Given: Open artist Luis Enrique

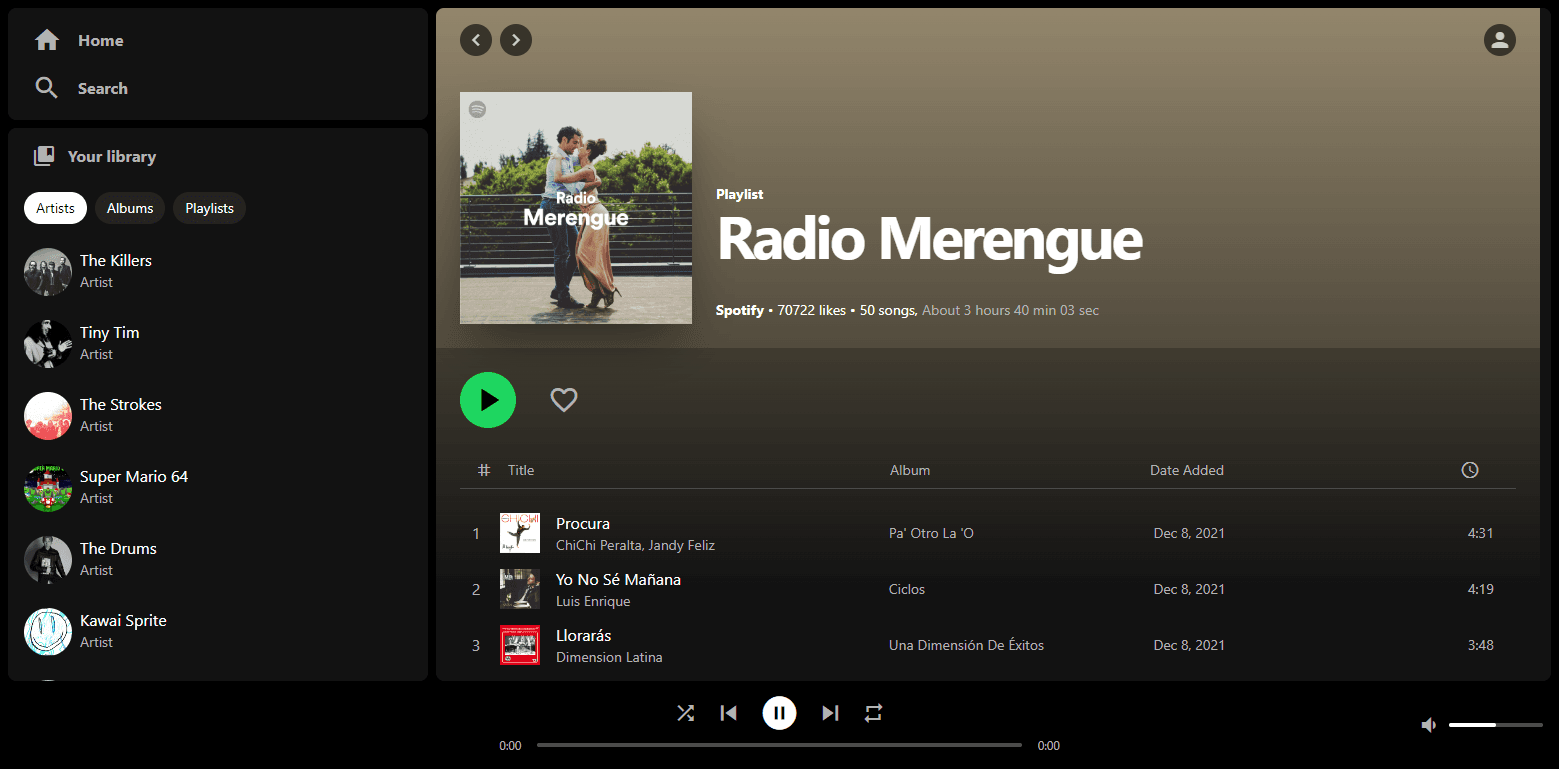Looking at the screenshot, I should pyautogui.click(x=593, y=601).
